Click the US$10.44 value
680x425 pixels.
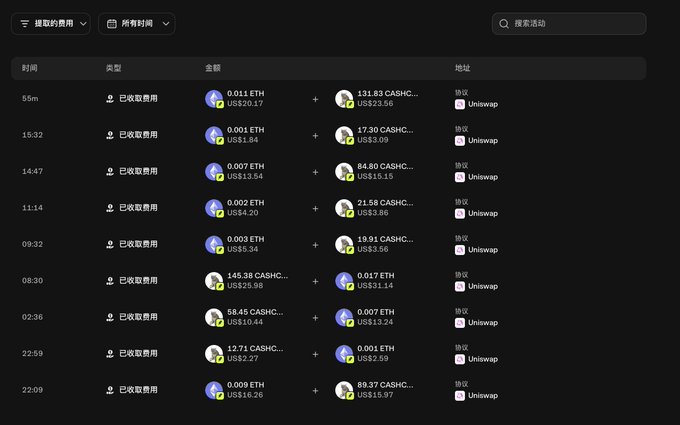[245, 322]
